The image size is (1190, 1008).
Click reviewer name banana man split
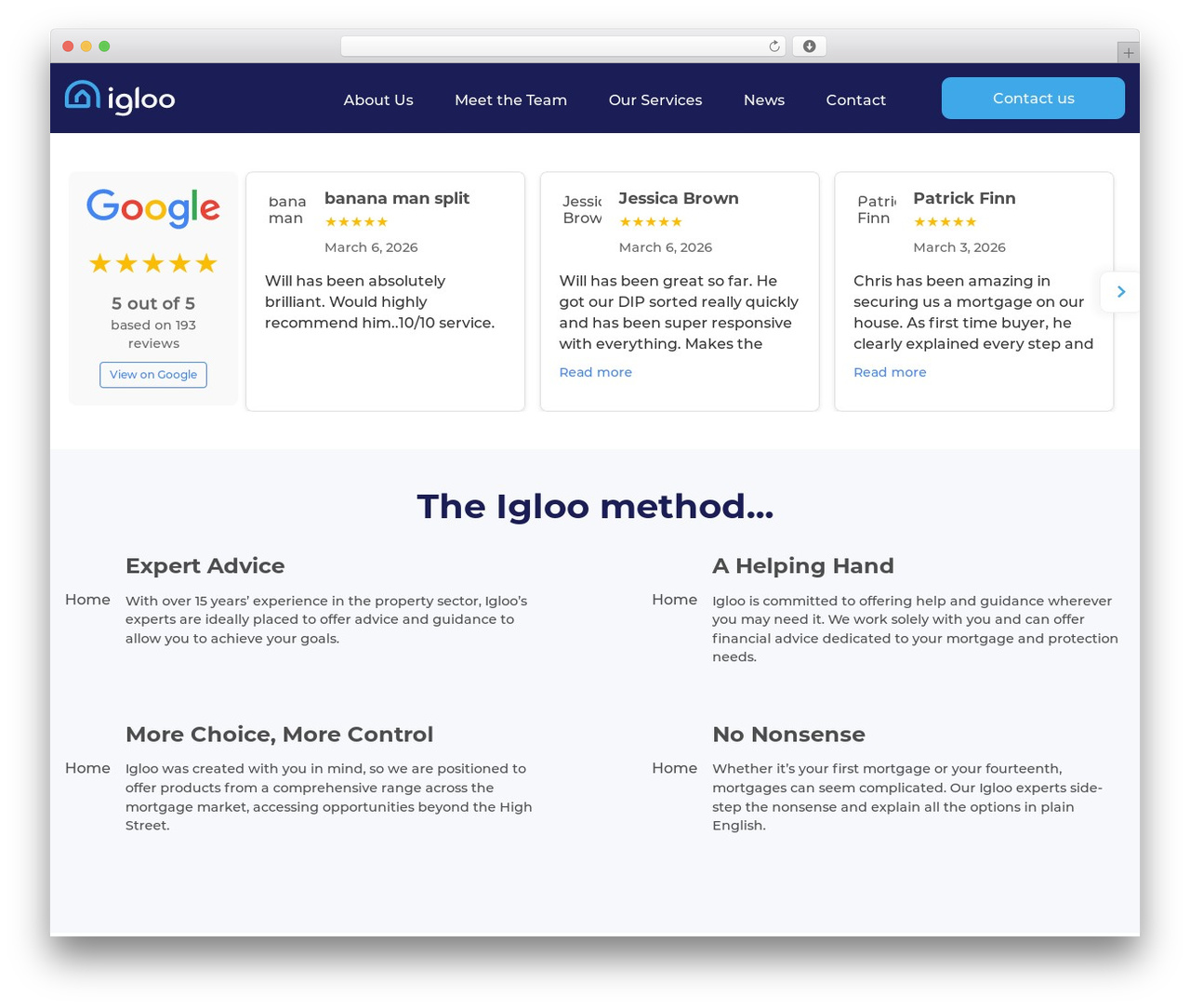[x=397, y=198]
